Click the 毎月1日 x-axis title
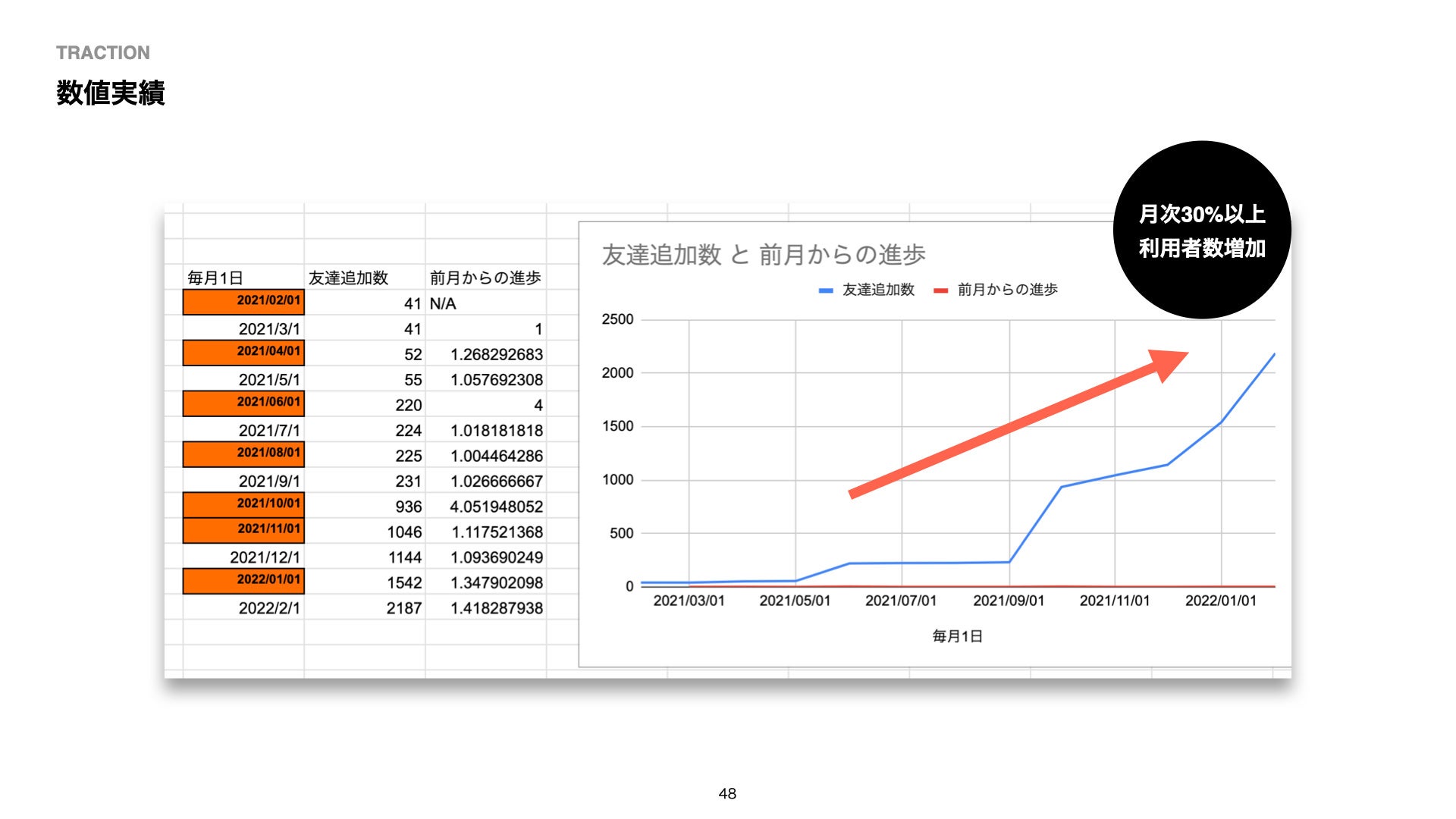Viewport: 1456px width, 819px height. (957, 636)
